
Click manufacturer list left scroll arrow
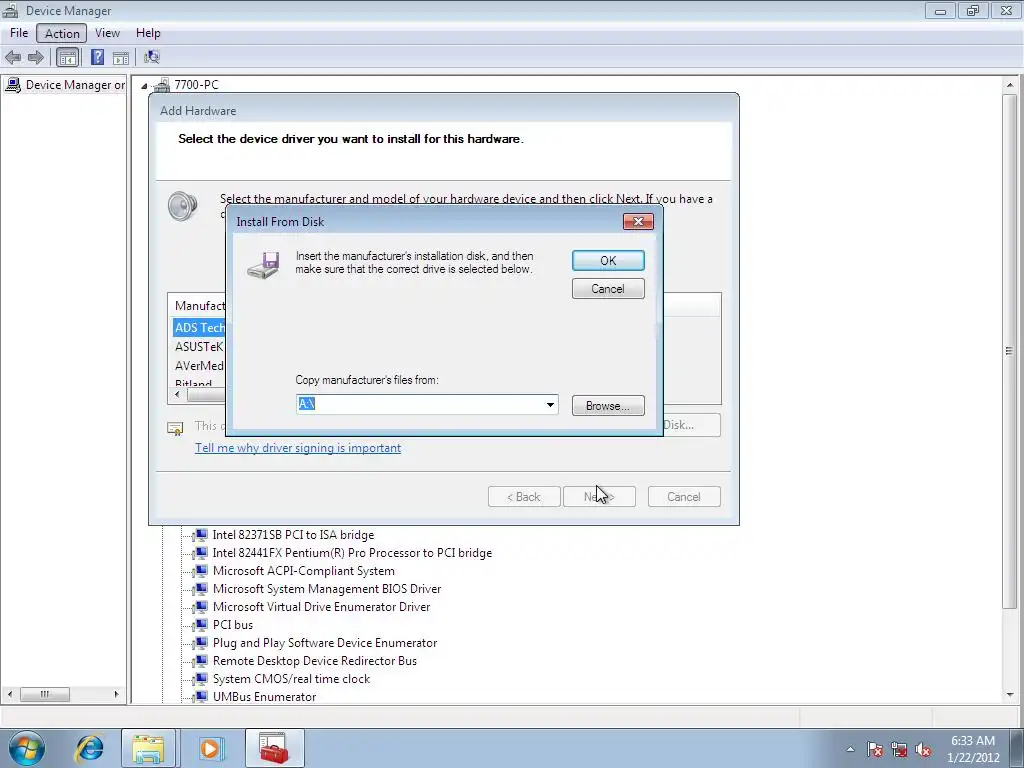177,395
